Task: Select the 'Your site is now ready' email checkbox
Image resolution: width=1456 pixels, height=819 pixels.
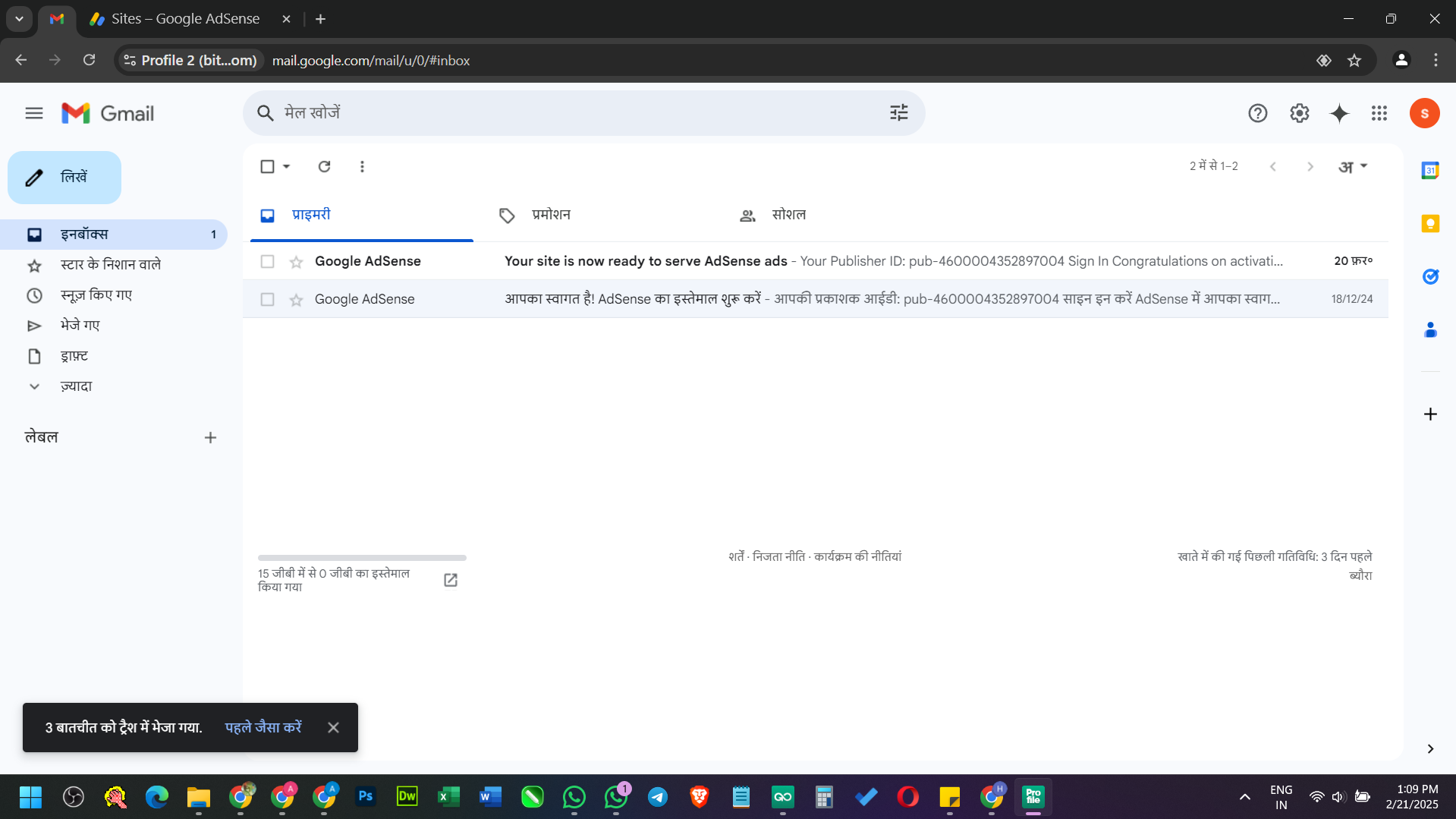Action: click(267, 261)
